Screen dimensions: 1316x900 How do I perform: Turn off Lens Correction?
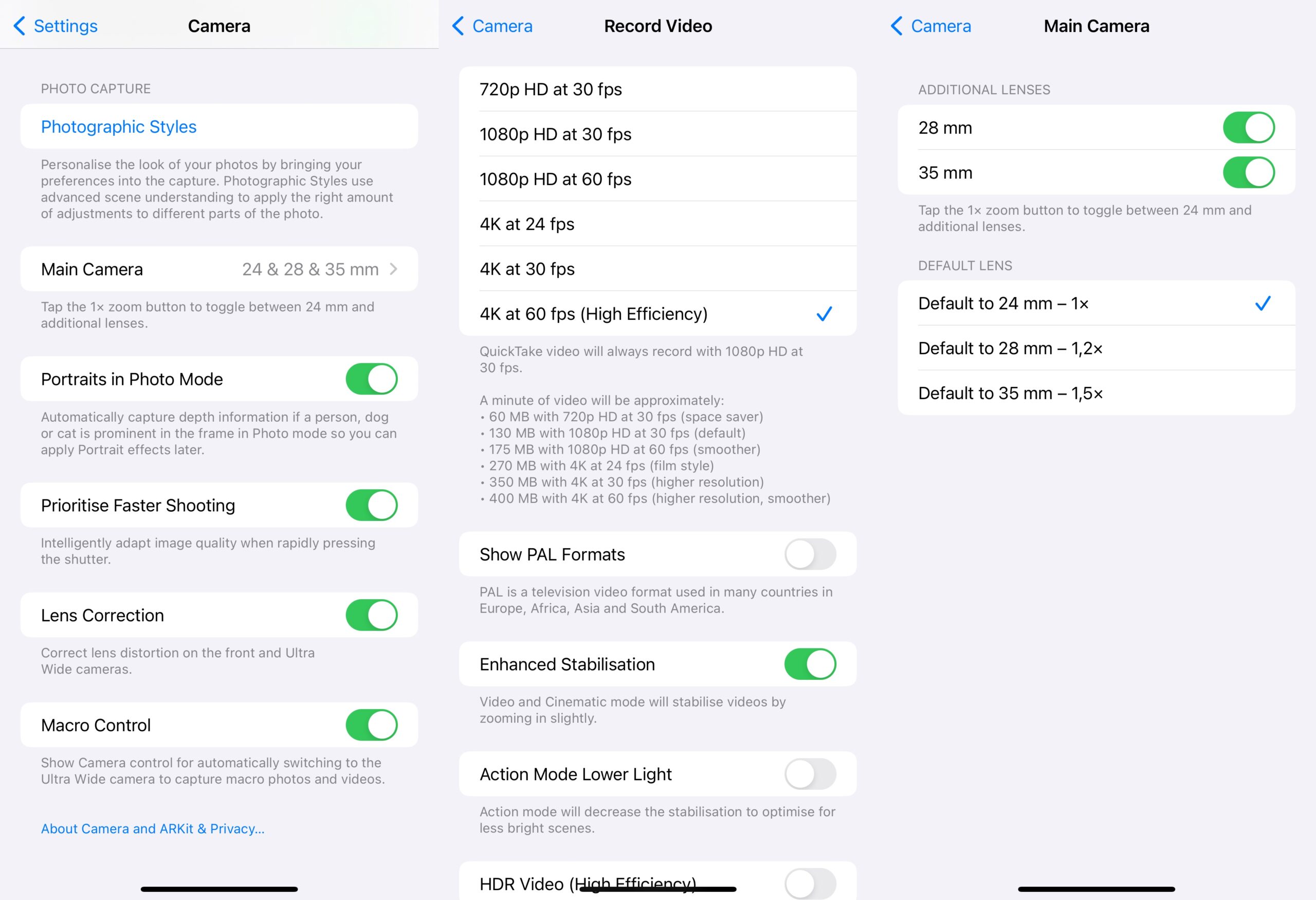(372, 615)
